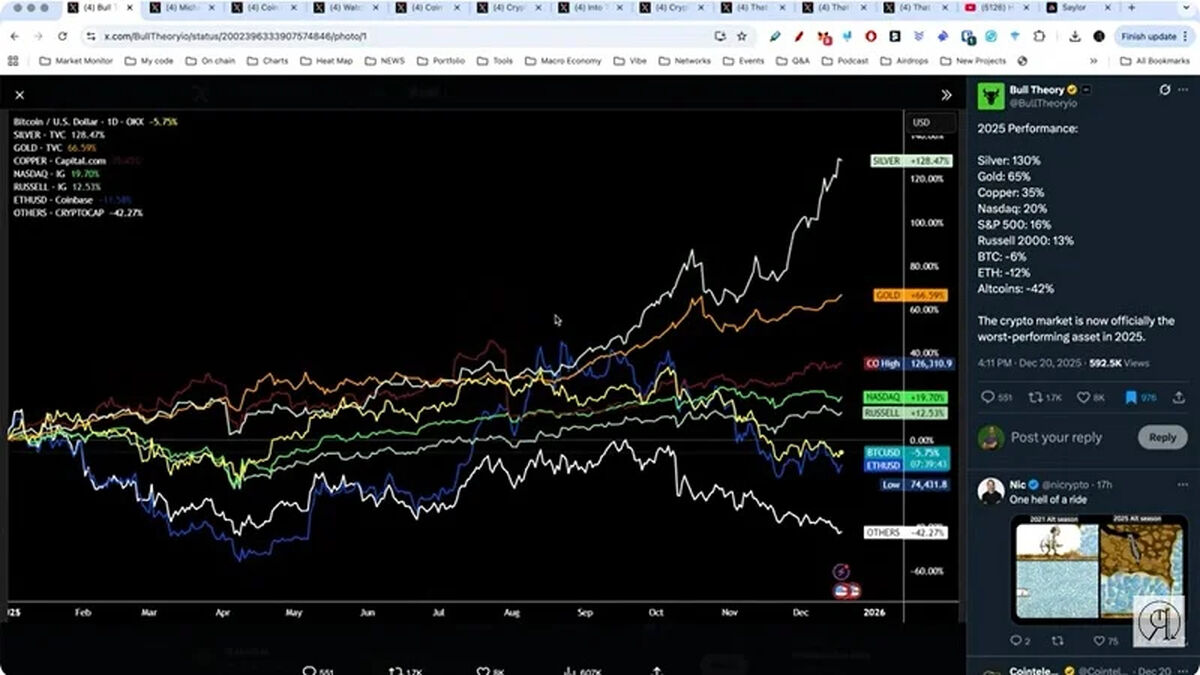Open the 592.5K Views link
The width and height of the screenshot is (1200, 675).
pyautogui.click(x=1117, y=364)
